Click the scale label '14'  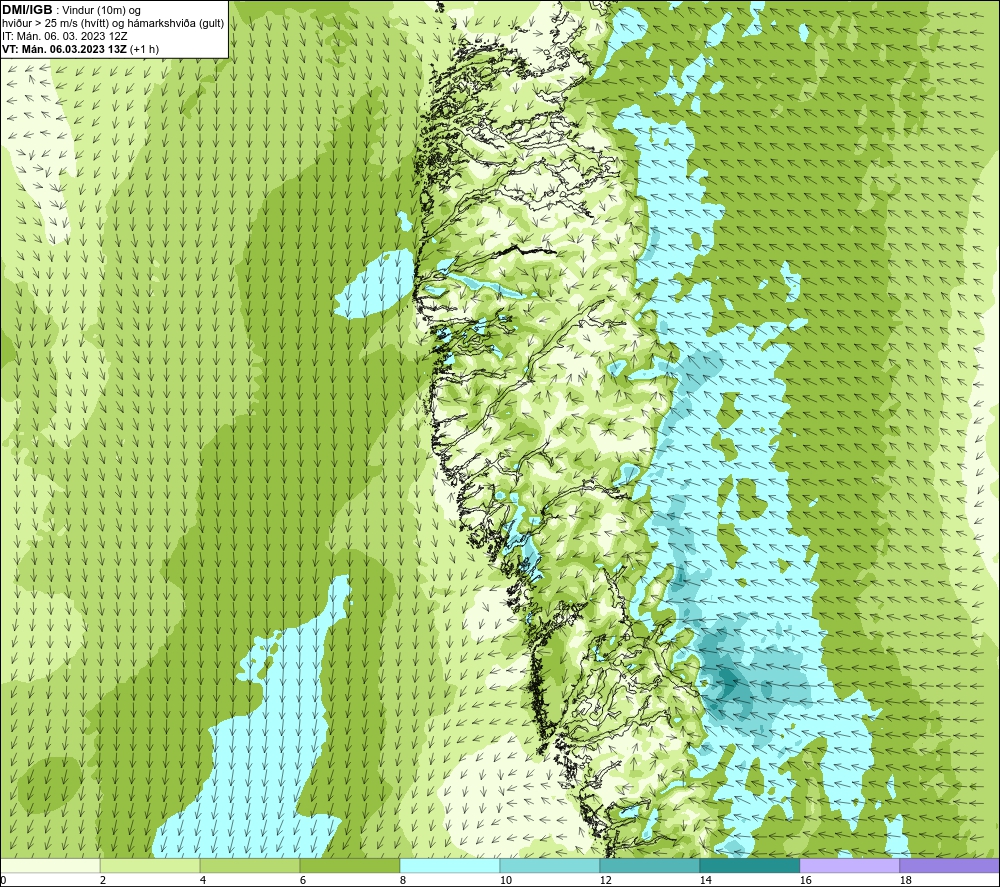tap(705, 881)
